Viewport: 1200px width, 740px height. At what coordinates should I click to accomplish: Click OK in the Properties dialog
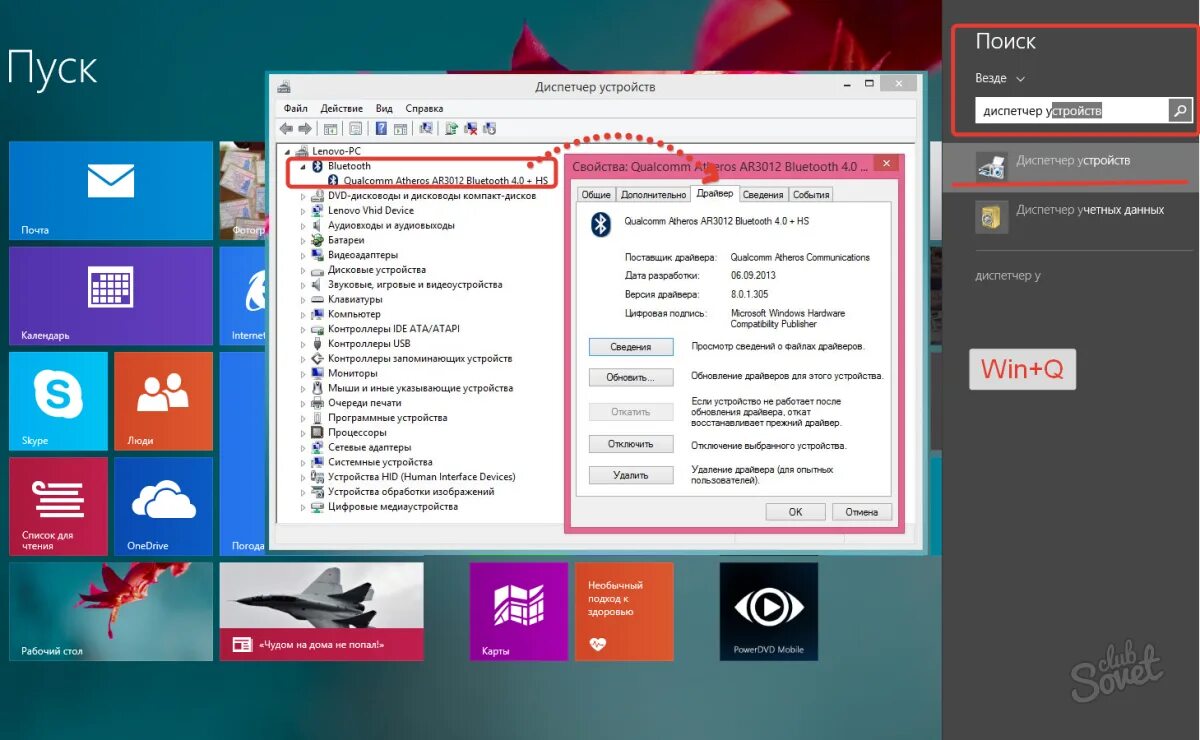click(x=795, y=511)
